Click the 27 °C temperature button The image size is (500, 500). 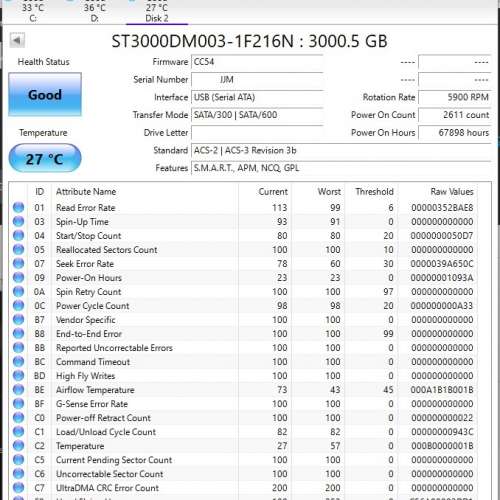point(45,158)
